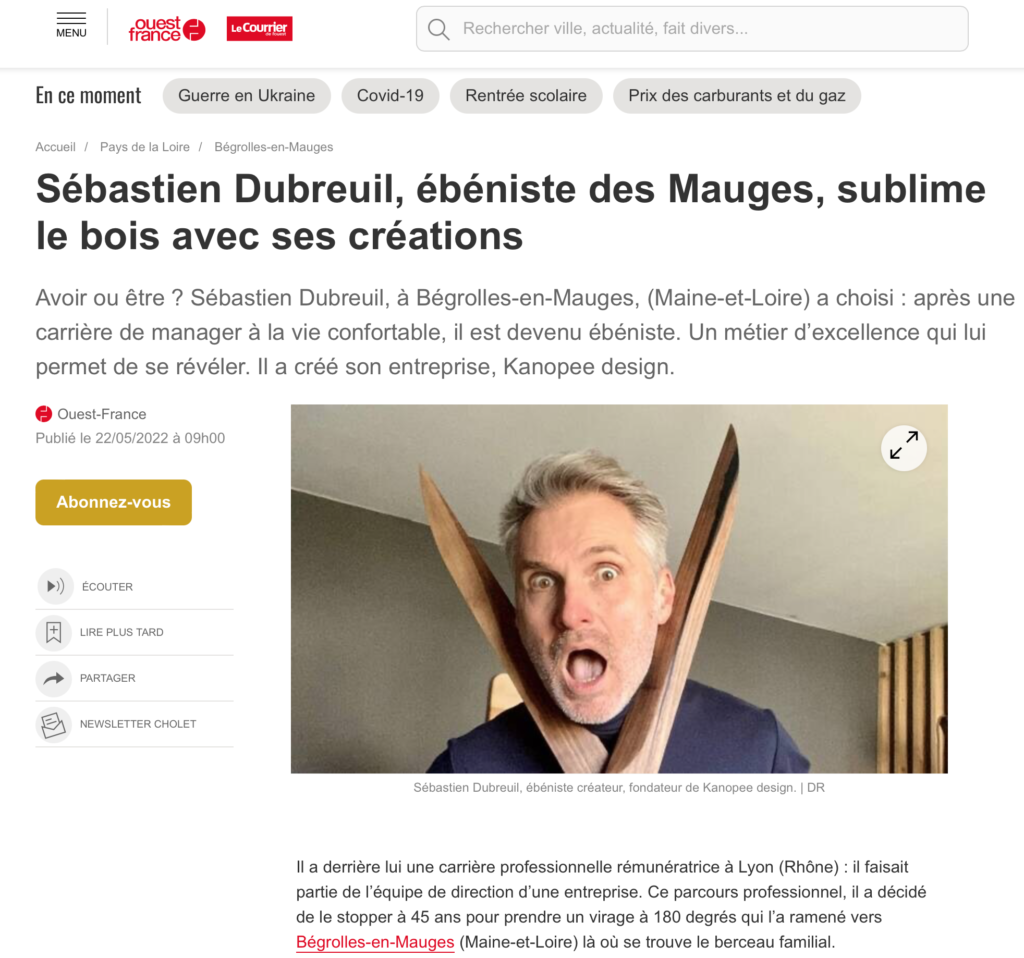Click the Le Courrier de l'Ouest logo
Image resolution: width=1024 pixels, height=958 pixels.
pyautogui.click(x=259, y=29)
